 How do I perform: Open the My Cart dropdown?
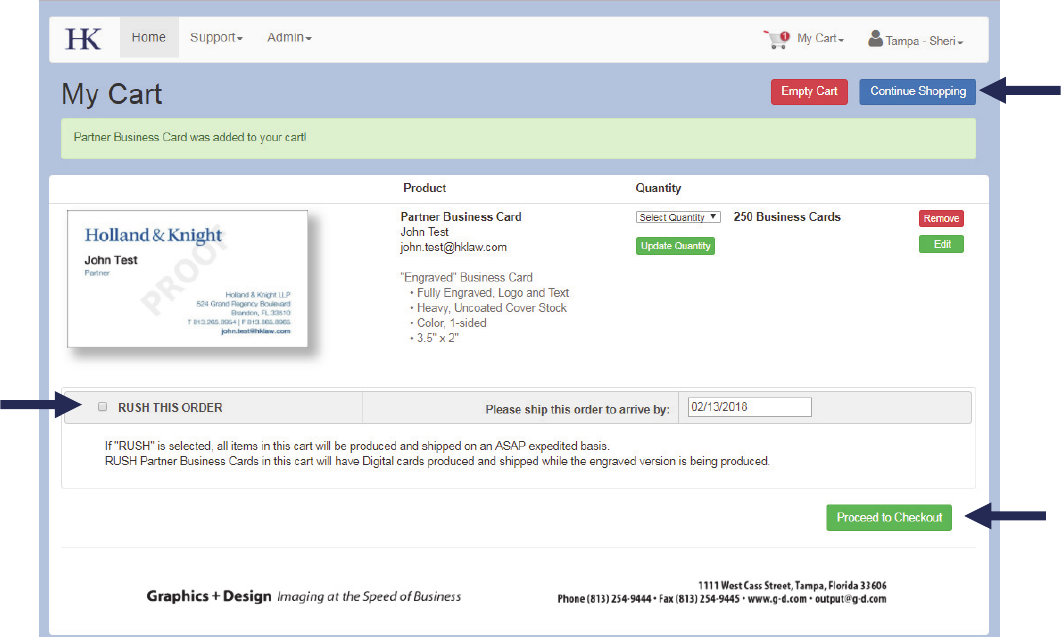(820, 39)
